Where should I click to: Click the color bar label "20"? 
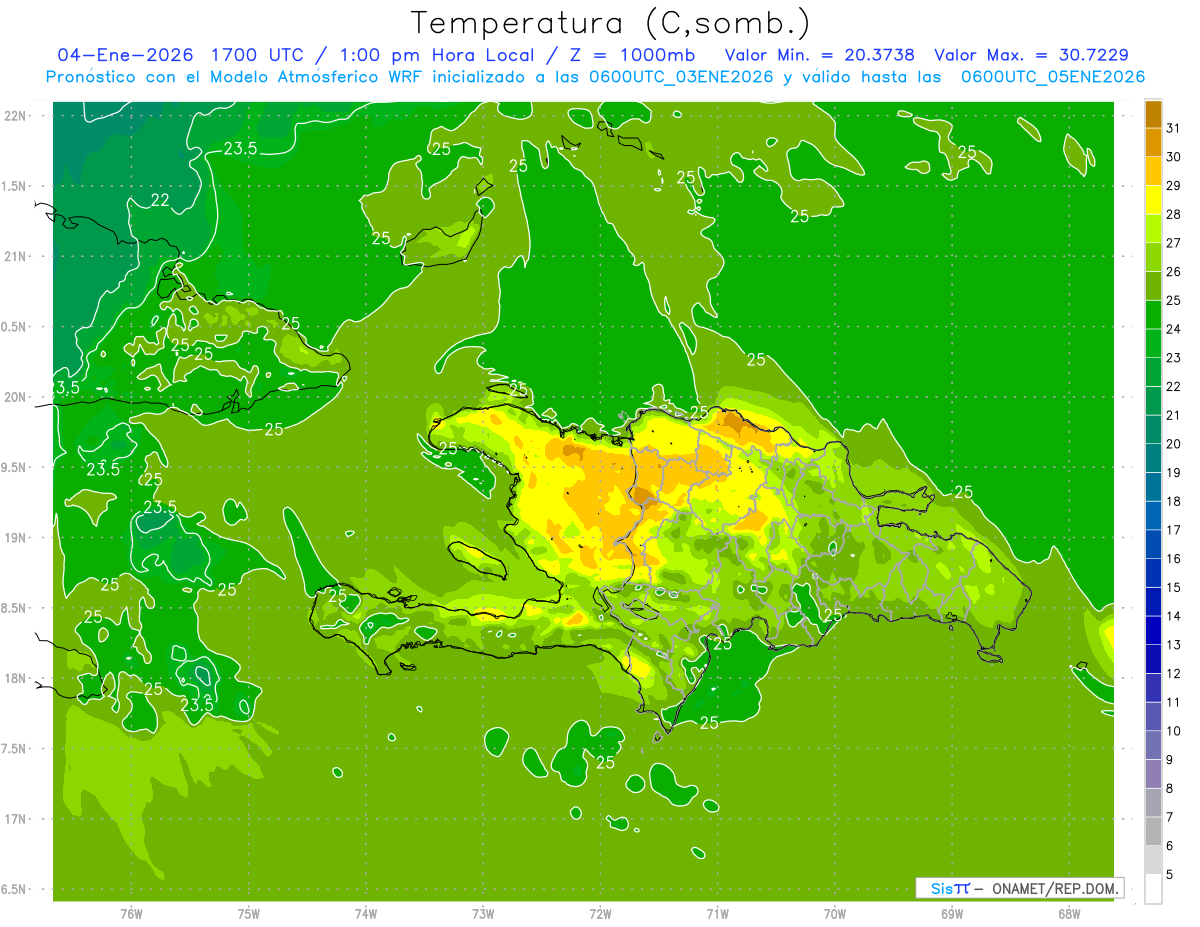coord(1173,444)
